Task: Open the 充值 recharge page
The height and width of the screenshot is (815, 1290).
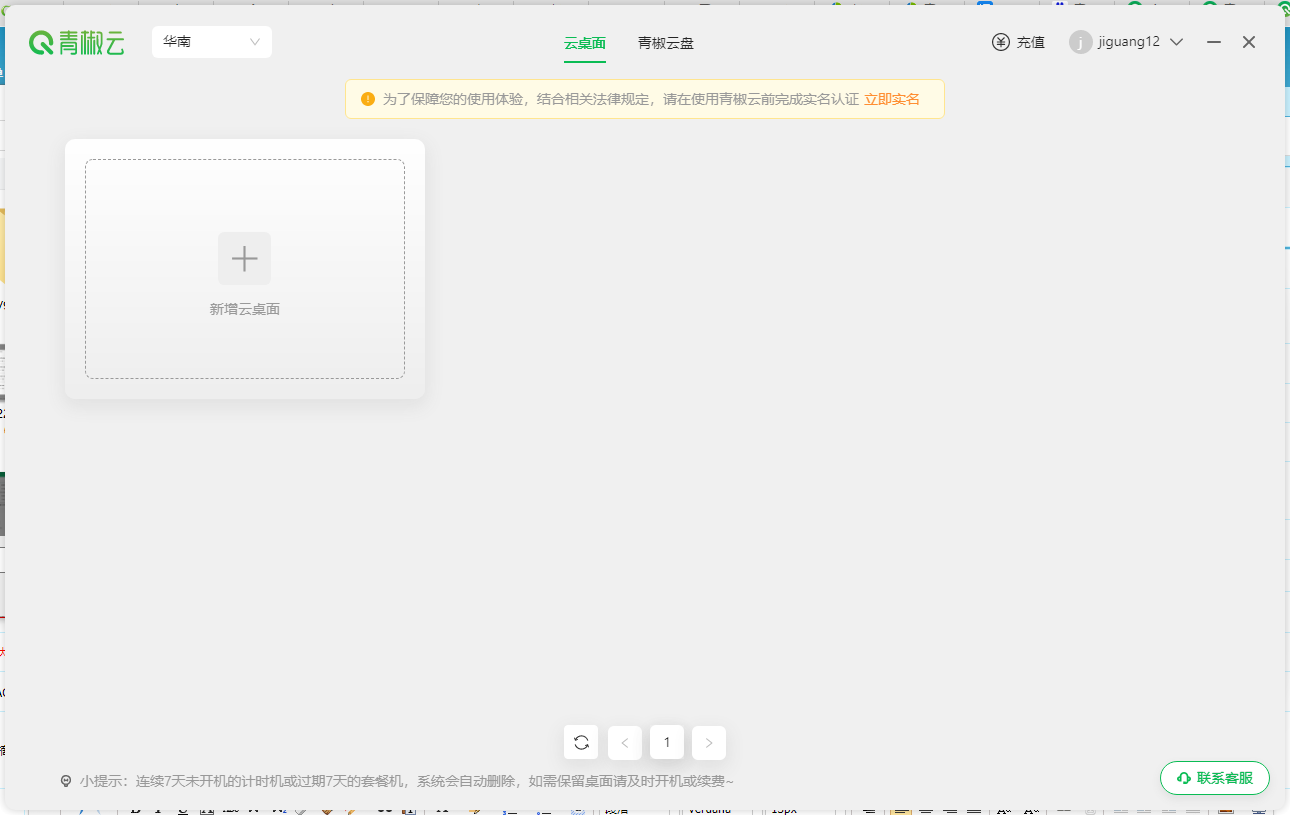Action: point(1031,42)
